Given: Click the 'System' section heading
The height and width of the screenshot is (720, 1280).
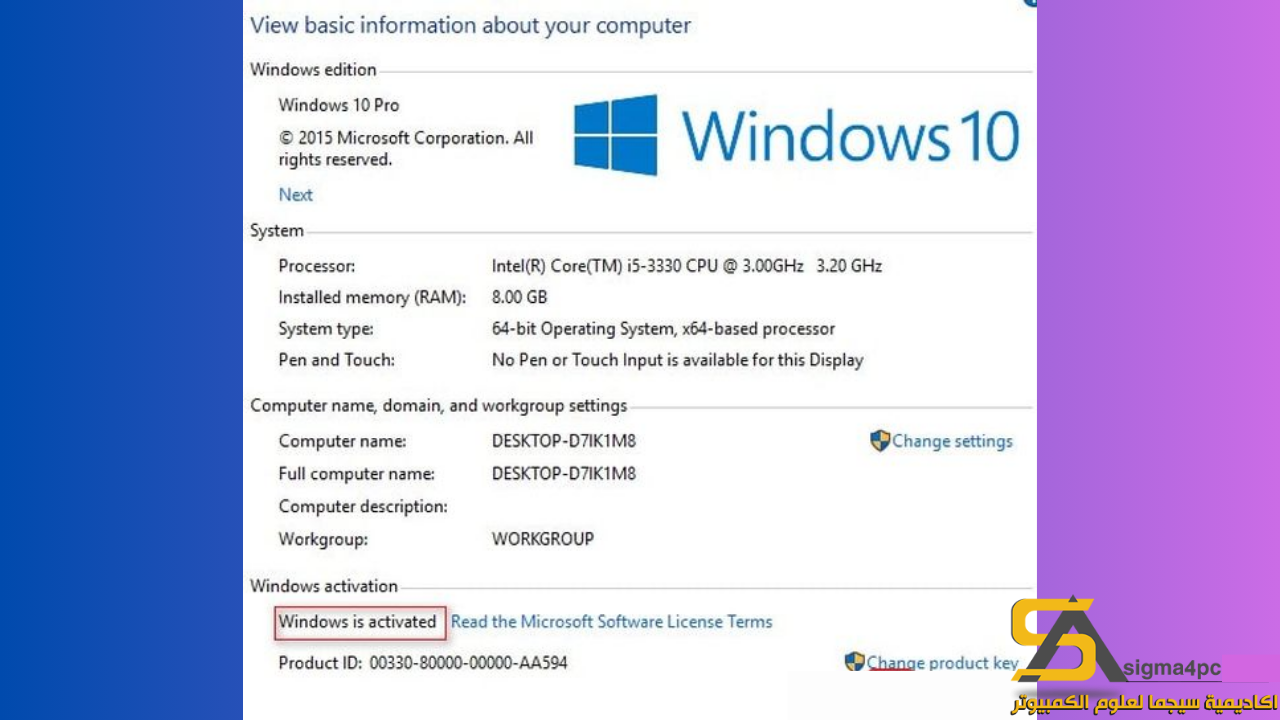Looking at the screenshot, I should click(277, 230).
